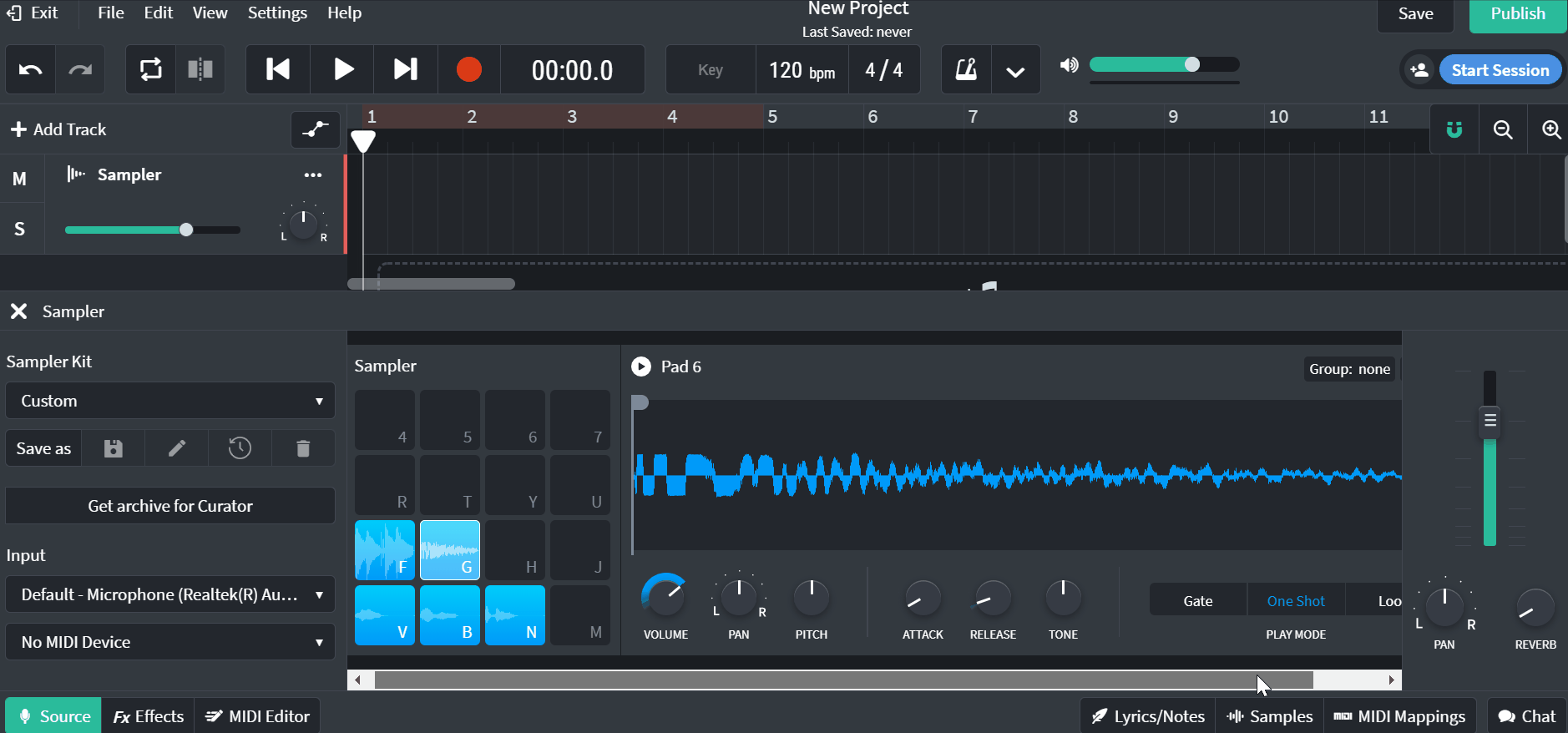Start playback with the play button
The image size is (1568, 733).
coord(342,69)
